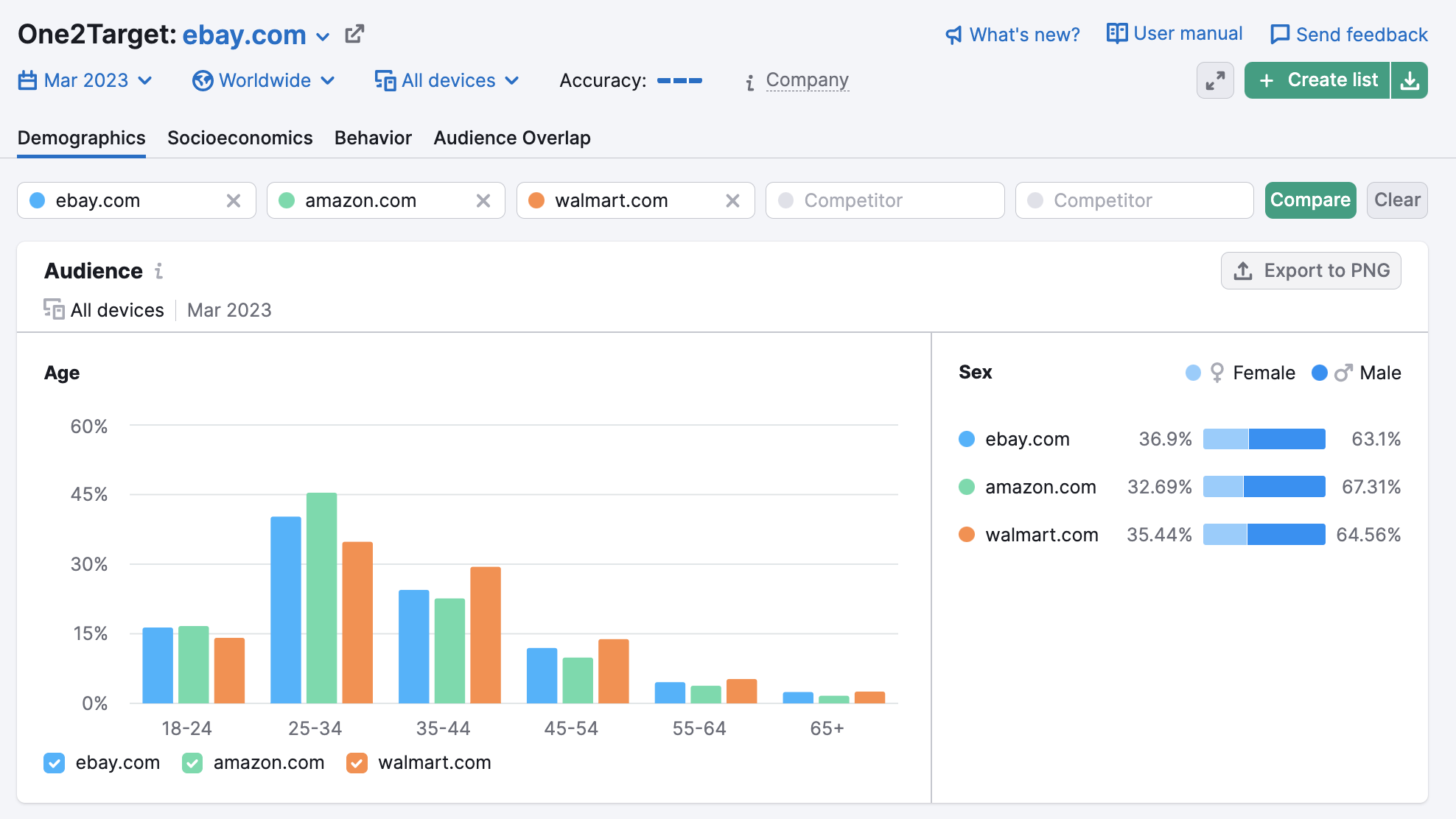
Task: Expand the Mar 2023 date dropdown
Action: pos(85,80)
